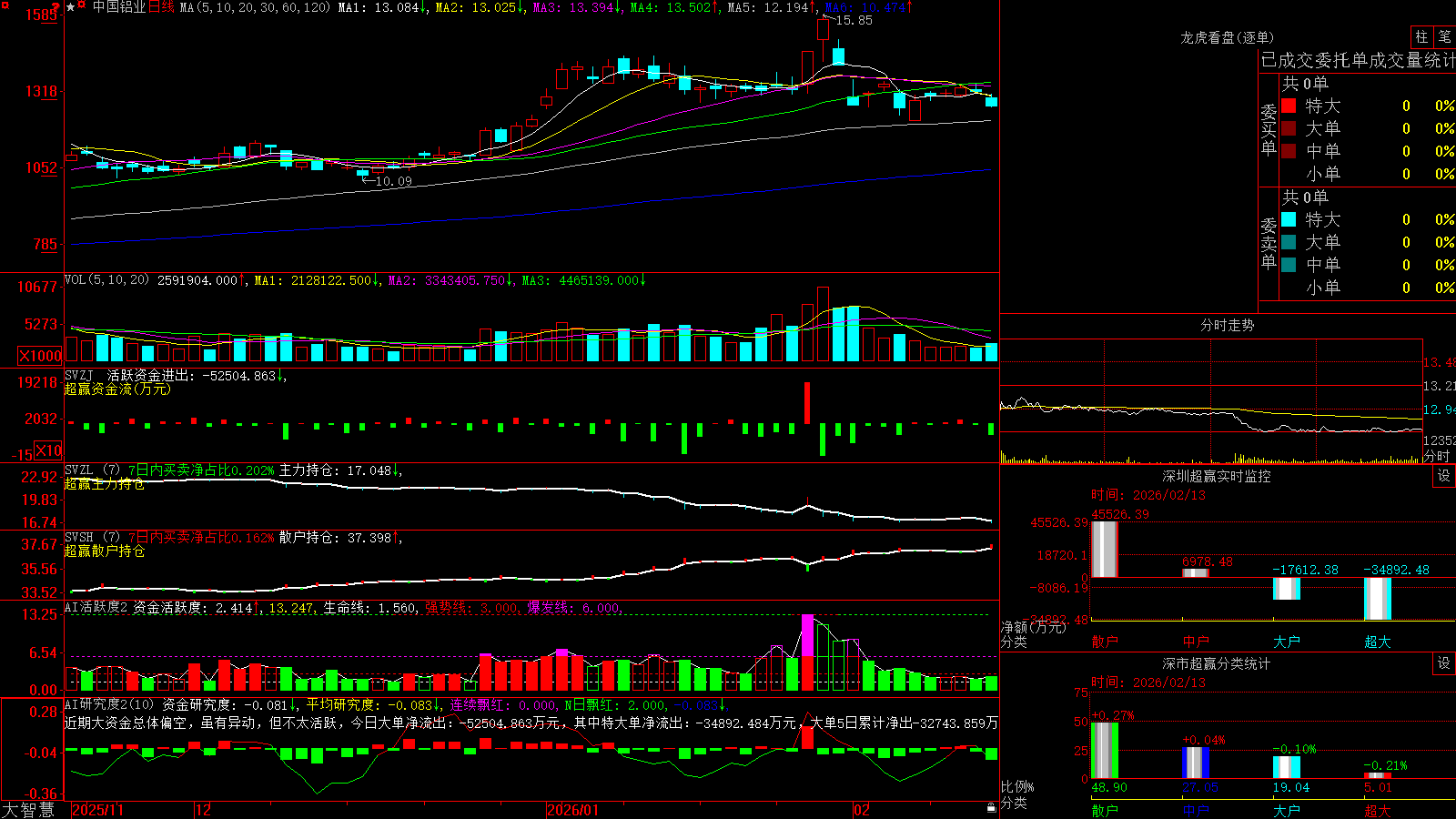1456x819 pixels.
Task: Click the 散户 bar in 实时监控 chart
Action: click(1105, 549)
